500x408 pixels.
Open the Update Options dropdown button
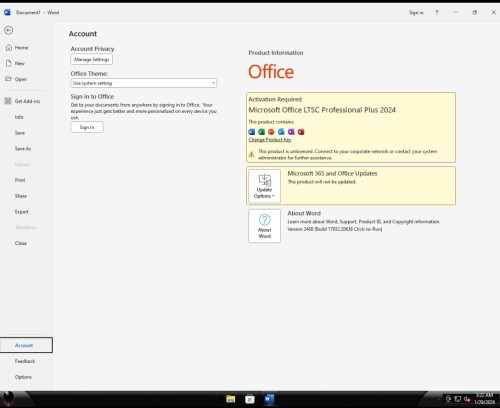click(x=264, y=186)
